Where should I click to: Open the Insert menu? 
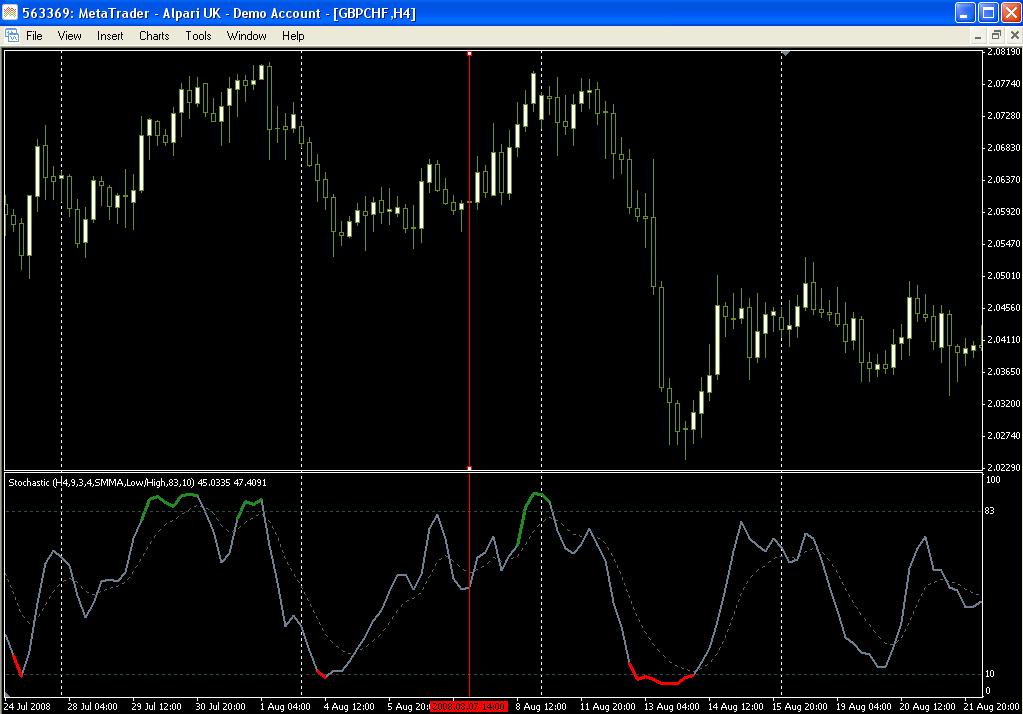(x=110, y=36)
